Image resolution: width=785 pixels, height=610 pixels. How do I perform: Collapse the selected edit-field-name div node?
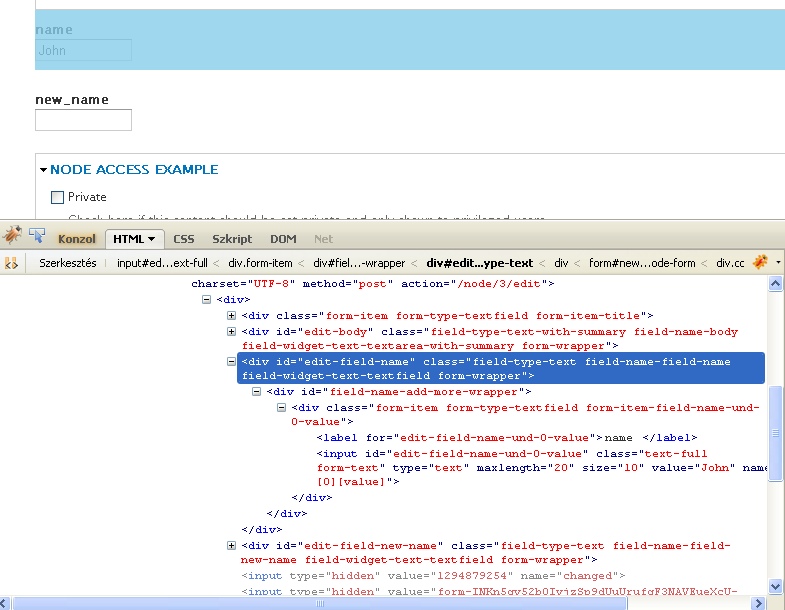point(232,362)
